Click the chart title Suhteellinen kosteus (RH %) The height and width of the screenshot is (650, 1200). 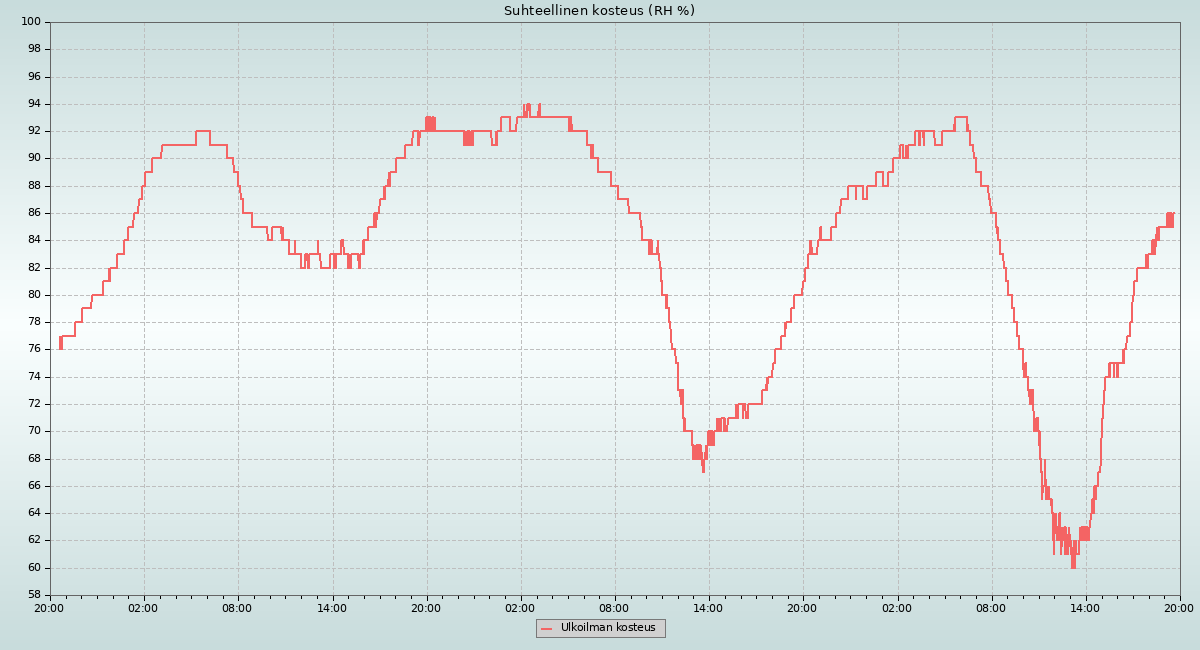(599, 11)
